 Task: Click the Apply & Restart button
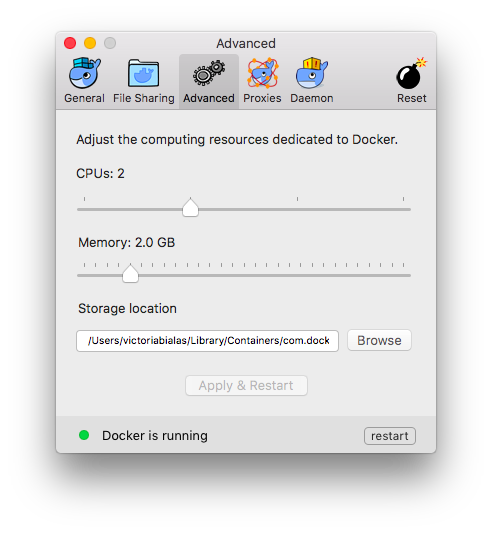point(246,385)
